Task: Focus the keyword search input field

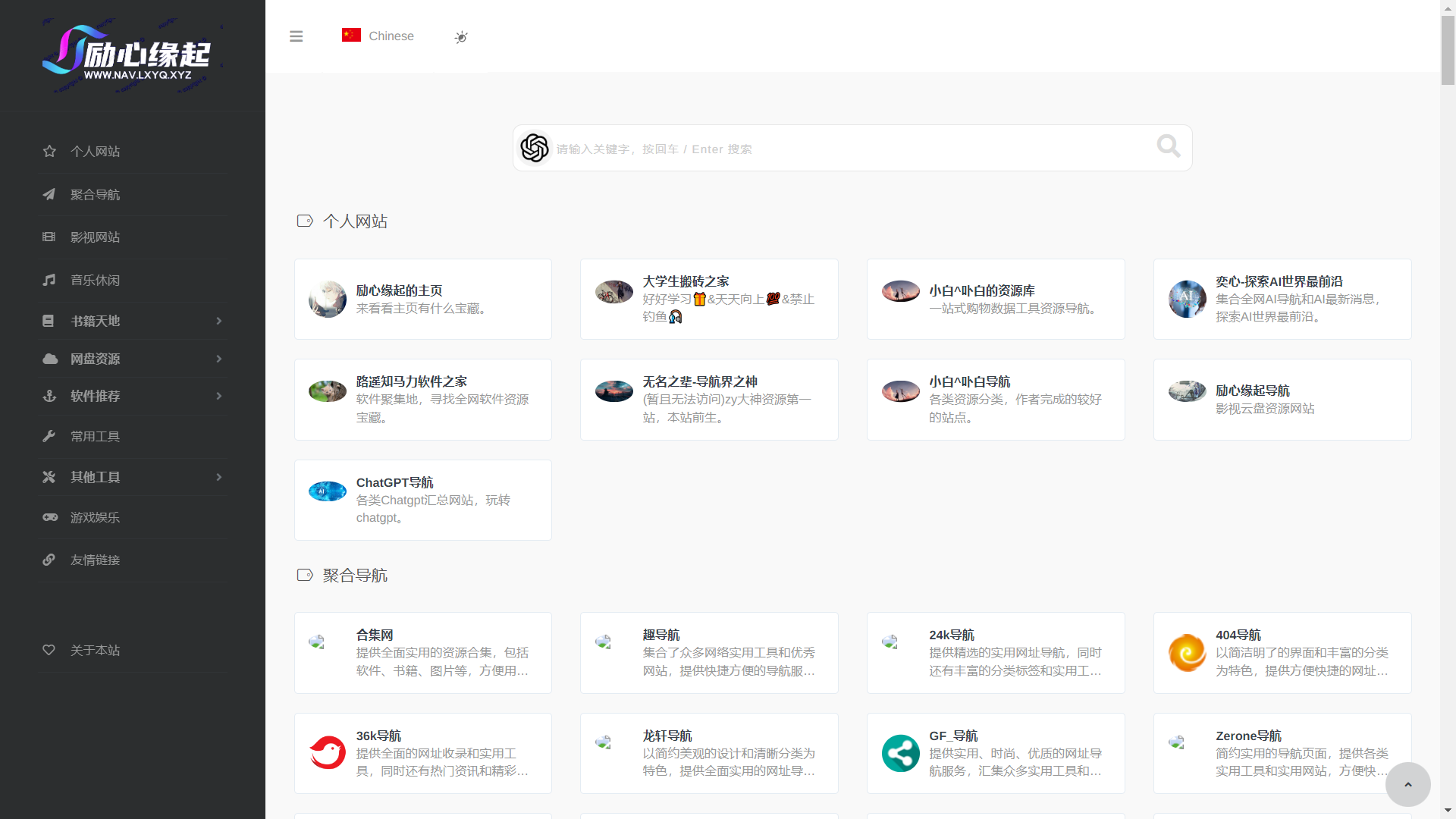Action: (x=834, y=149)
